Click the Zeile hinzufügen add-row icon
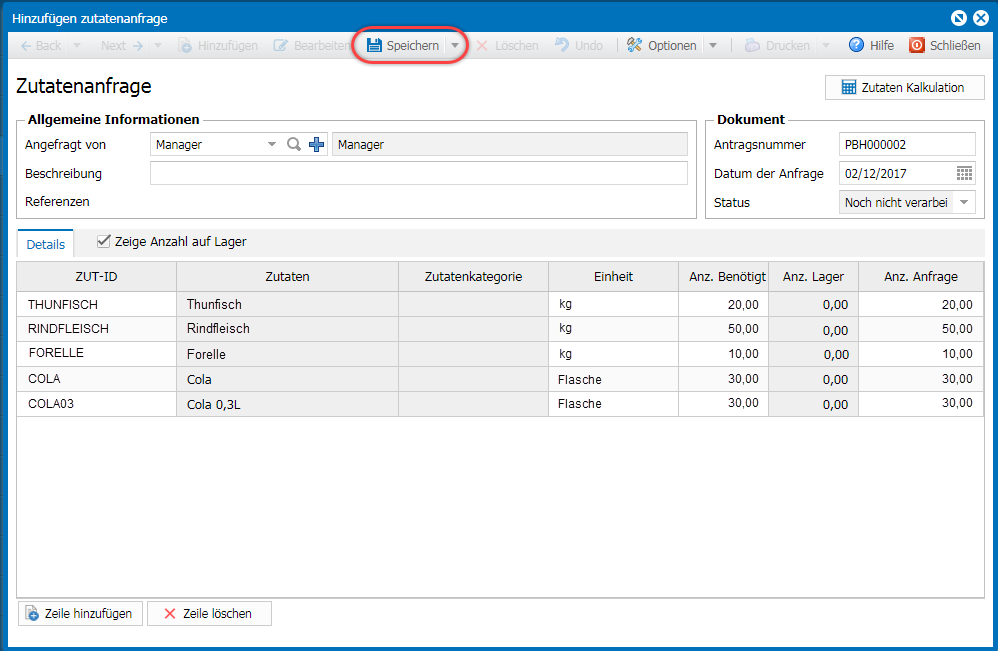 tap(32, 613)
